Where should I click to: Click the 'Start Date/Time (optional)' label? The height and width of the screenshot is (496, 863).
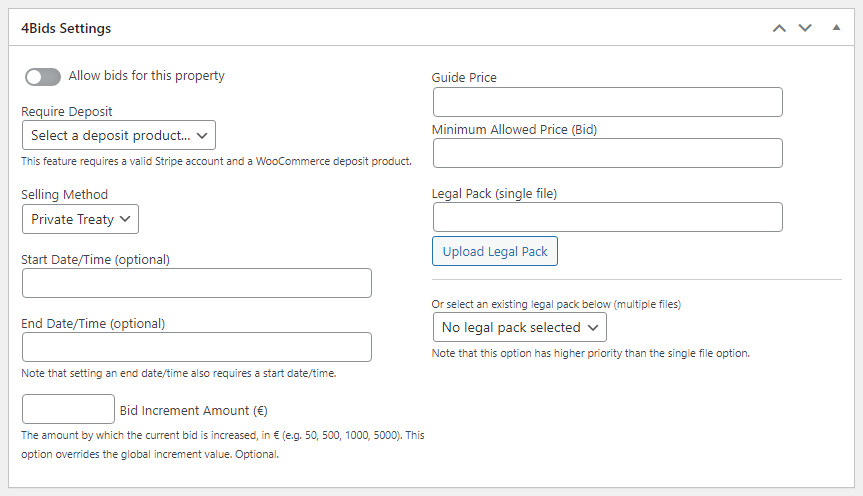[95, 259]
